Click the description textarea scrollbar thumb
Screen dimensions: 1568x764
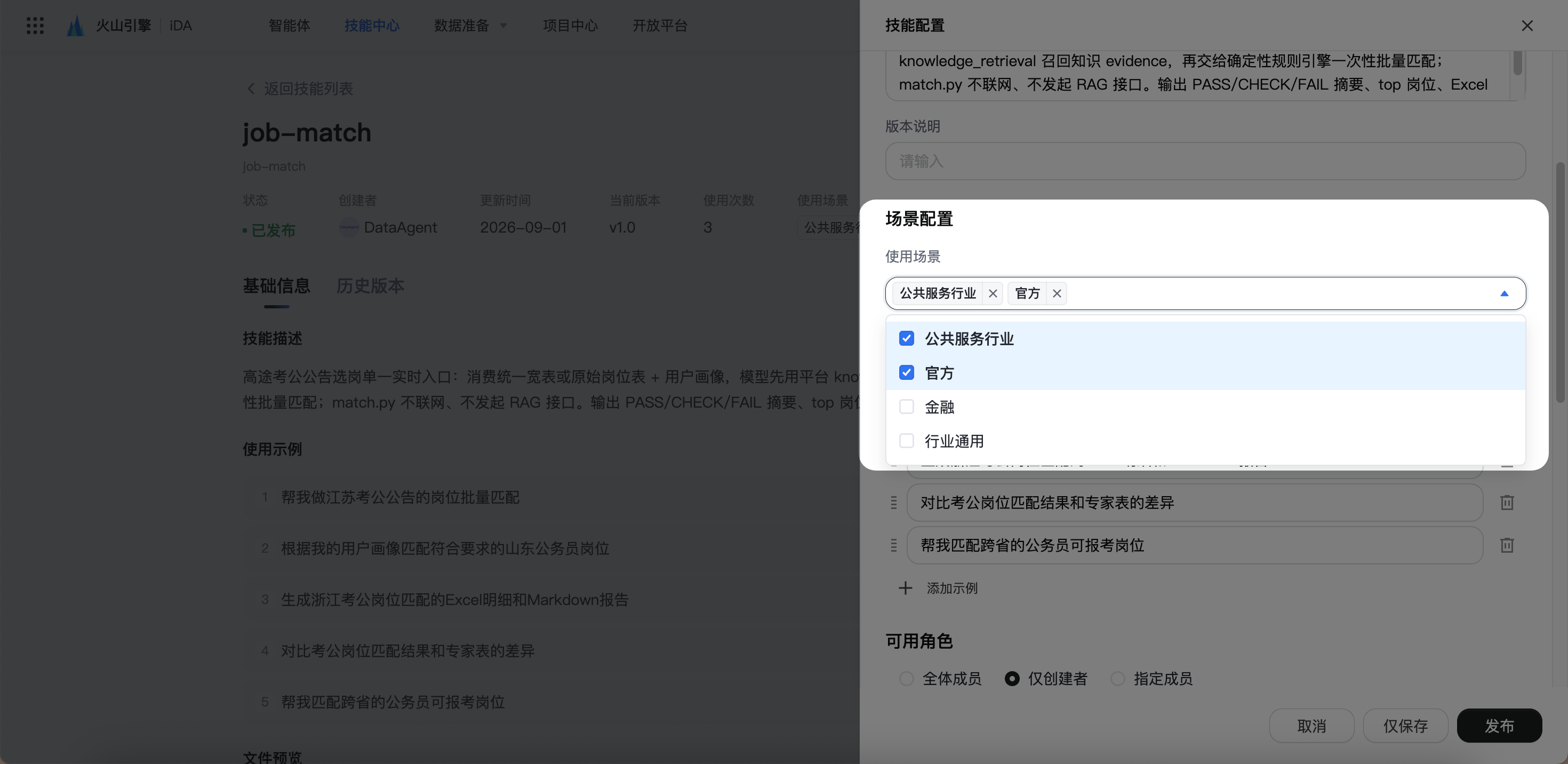(x=1517, y=63)
